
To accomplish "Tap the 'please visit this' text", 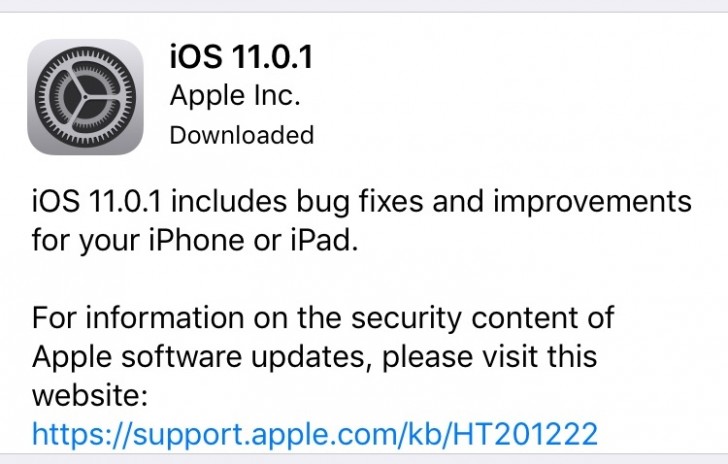I will [490, 357].
